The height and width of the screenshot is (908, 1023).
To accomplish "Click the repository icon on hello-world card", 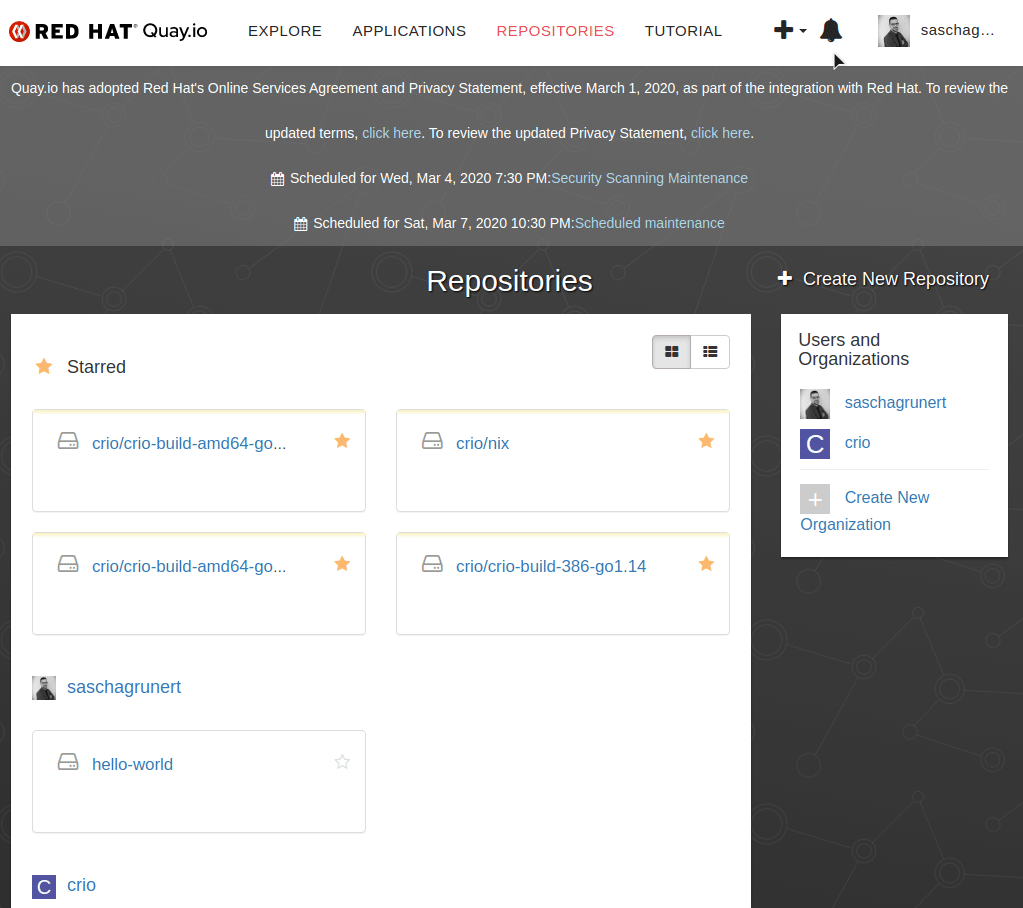I will [68, 761].
